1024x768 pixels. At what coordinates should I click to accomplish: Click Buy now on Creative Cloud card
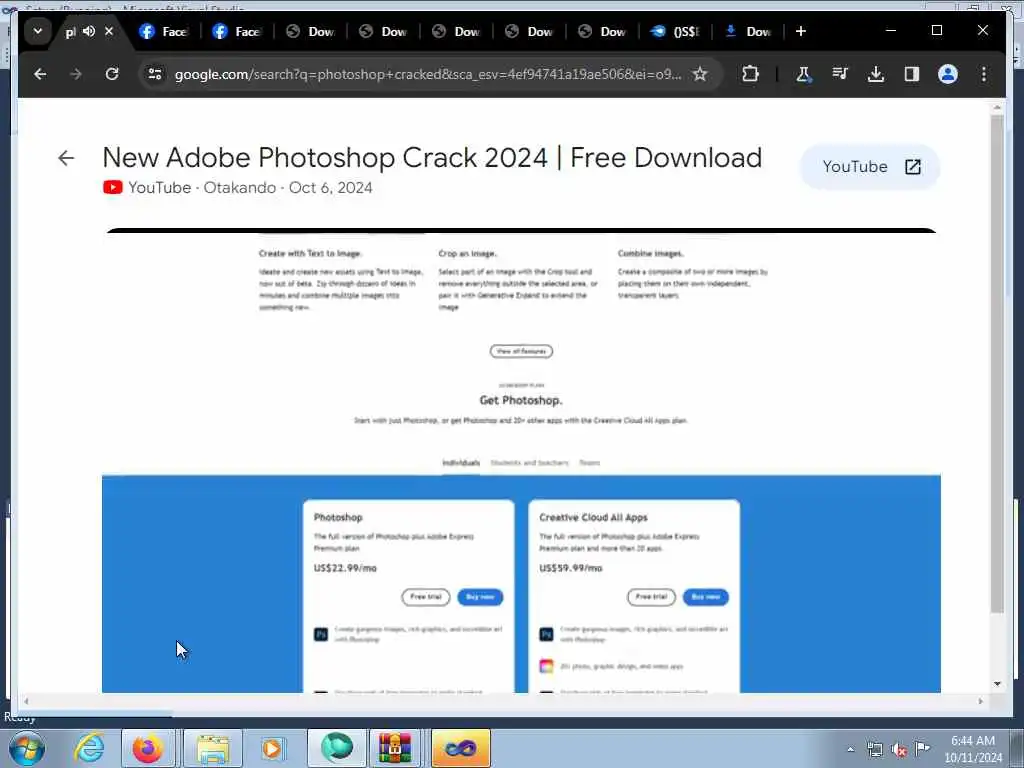coord(705,597)
